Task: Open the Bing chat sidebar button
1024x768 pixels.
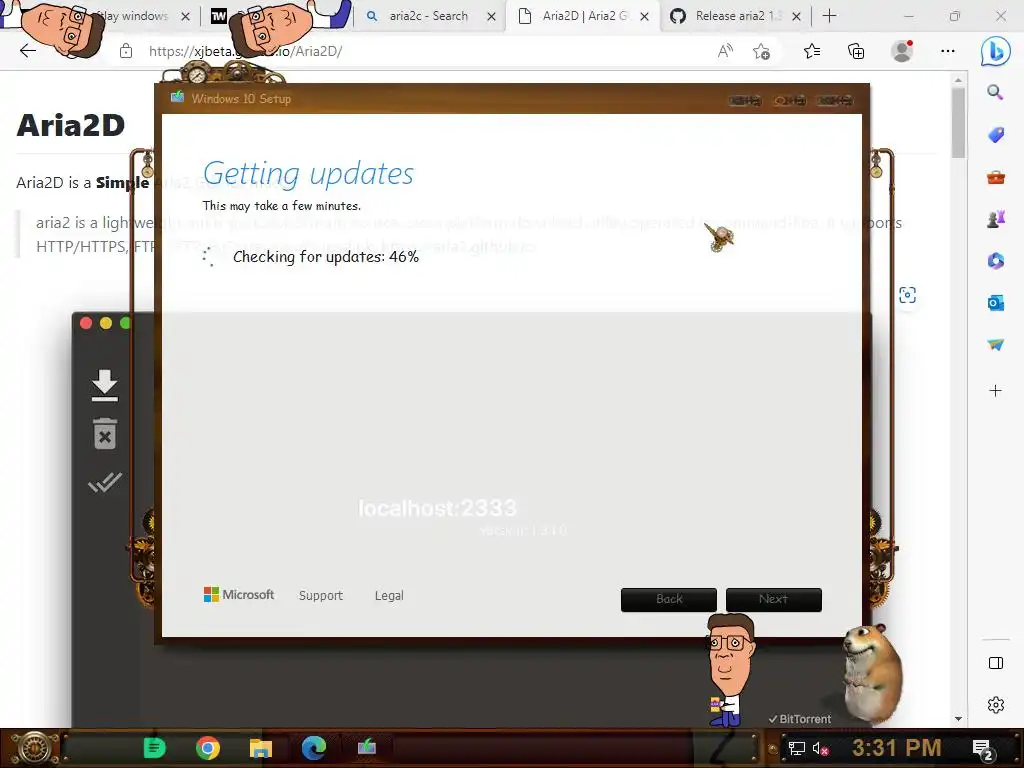Action: tap(995, 52)
